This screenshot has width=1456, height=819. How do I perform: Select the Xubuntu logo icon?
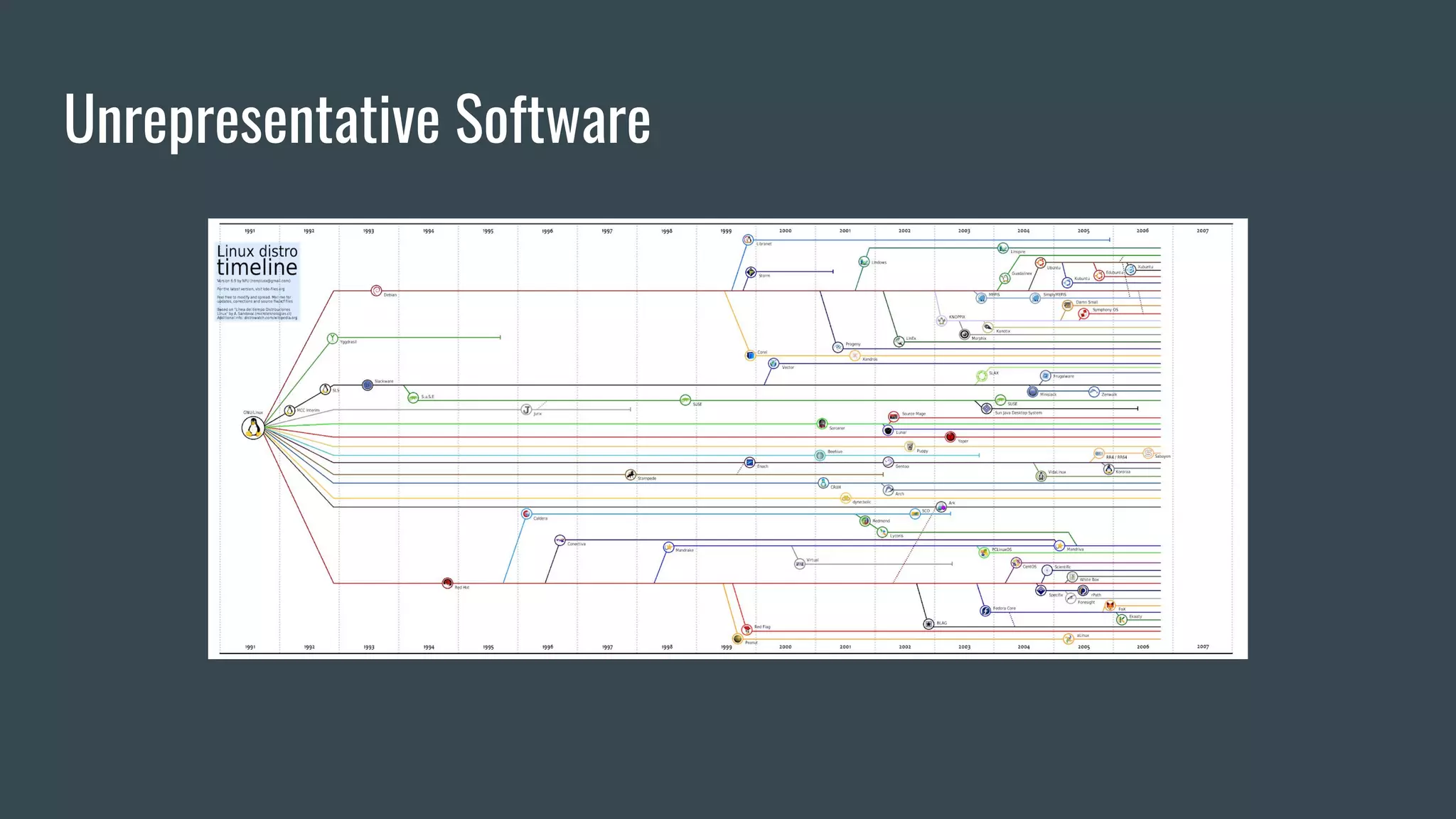(x=1130, y=269)
